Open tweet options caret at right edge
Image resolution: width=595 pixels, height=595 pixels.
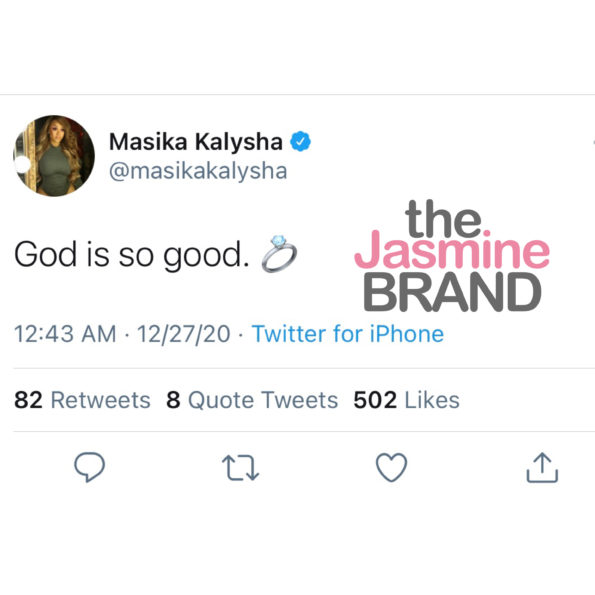pos(593,142)
